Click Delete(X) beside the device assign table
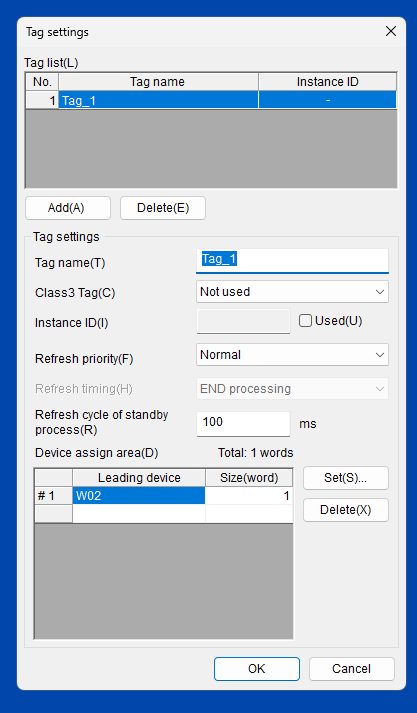Viewport: 417px width, 713px height. (x=346, y=510)
